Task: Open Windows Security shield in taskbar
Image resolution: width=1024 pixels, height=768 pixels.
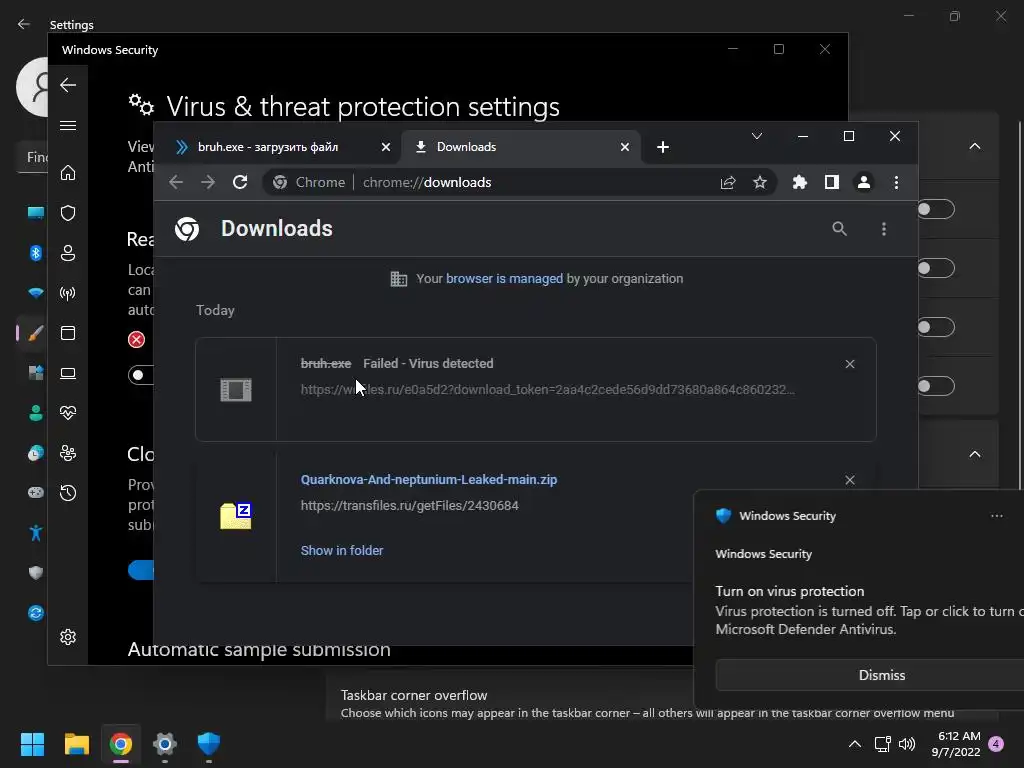Action: tap(209, 744)
